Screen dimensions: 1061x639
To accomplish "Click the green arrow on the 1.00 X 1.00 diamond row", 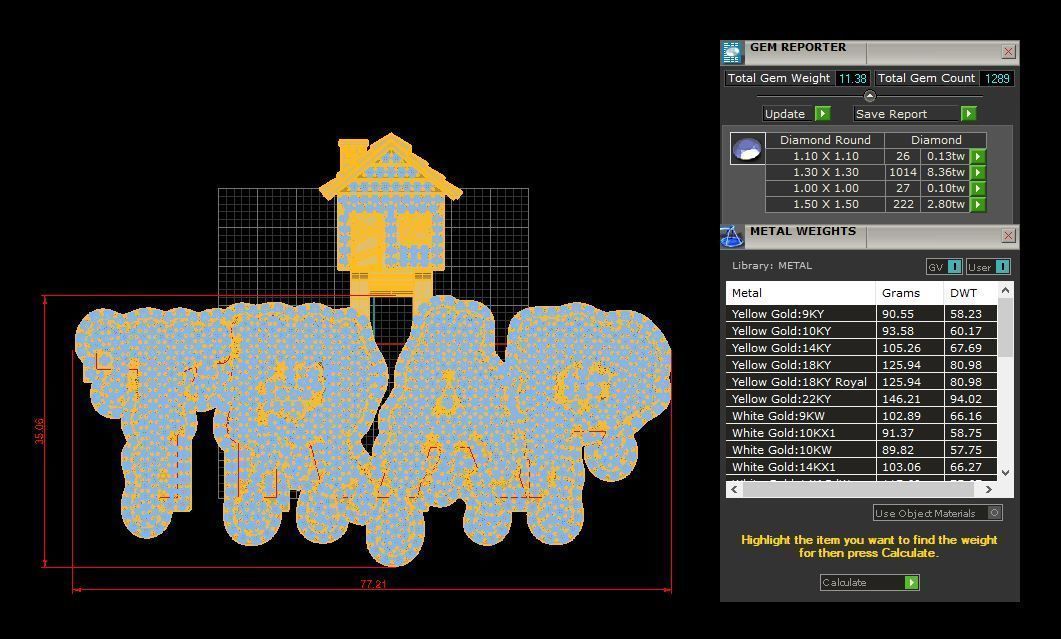I will 978,188.
